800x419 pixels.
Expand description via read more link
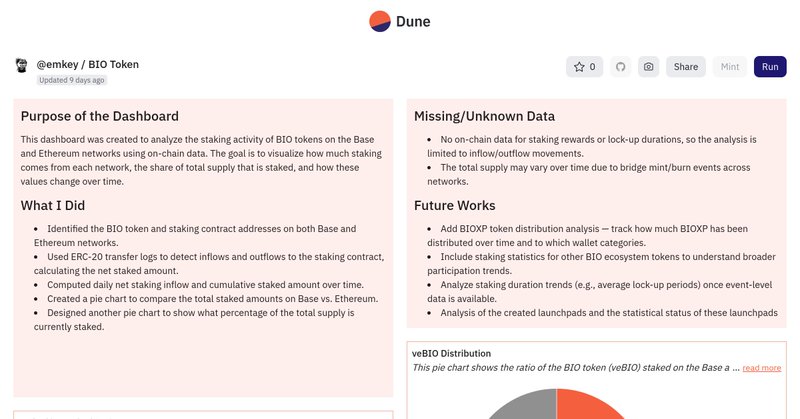point(762,368)
